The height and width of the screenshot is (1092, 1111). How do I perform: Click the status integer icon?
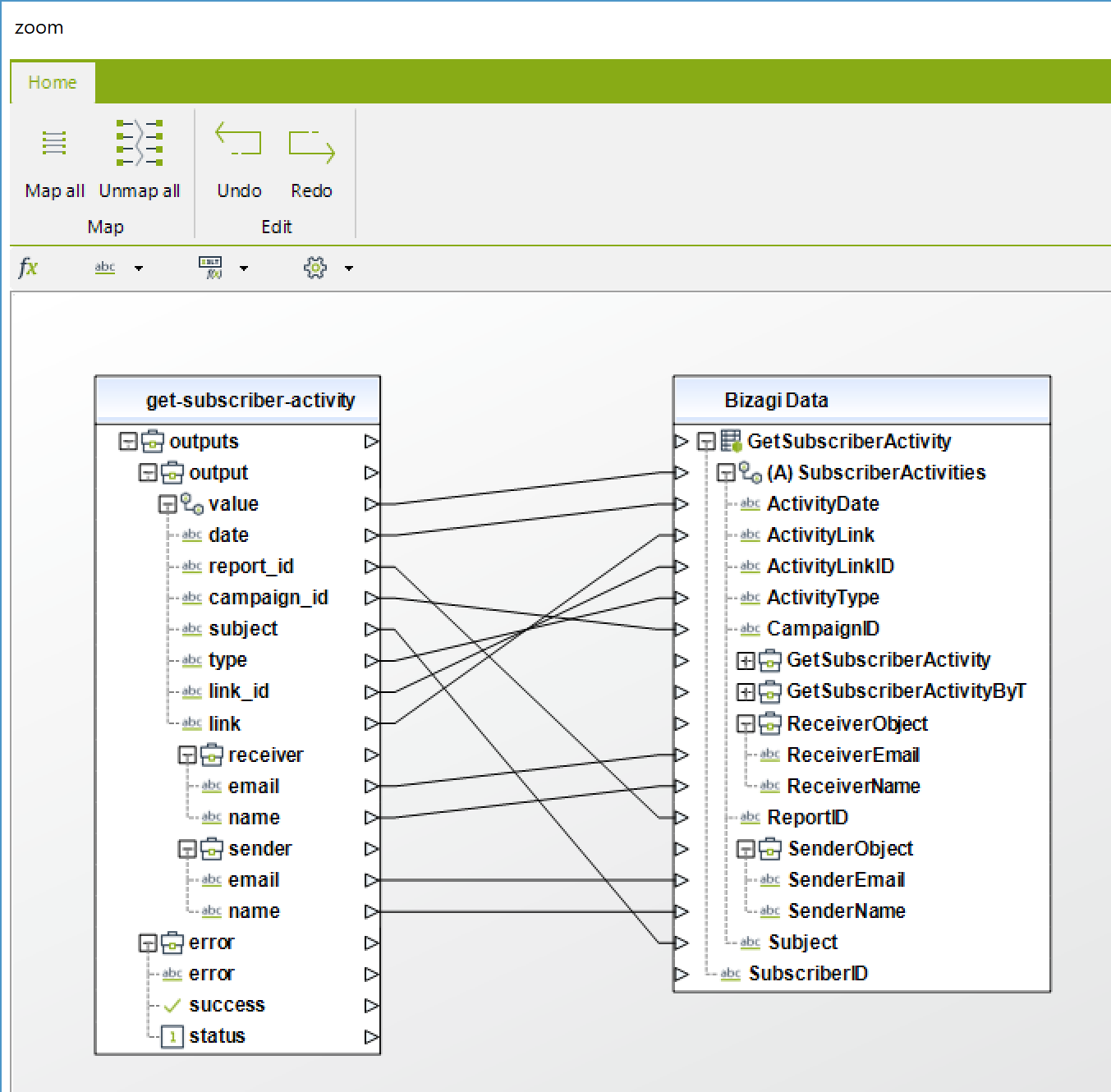pos(172,1037)
